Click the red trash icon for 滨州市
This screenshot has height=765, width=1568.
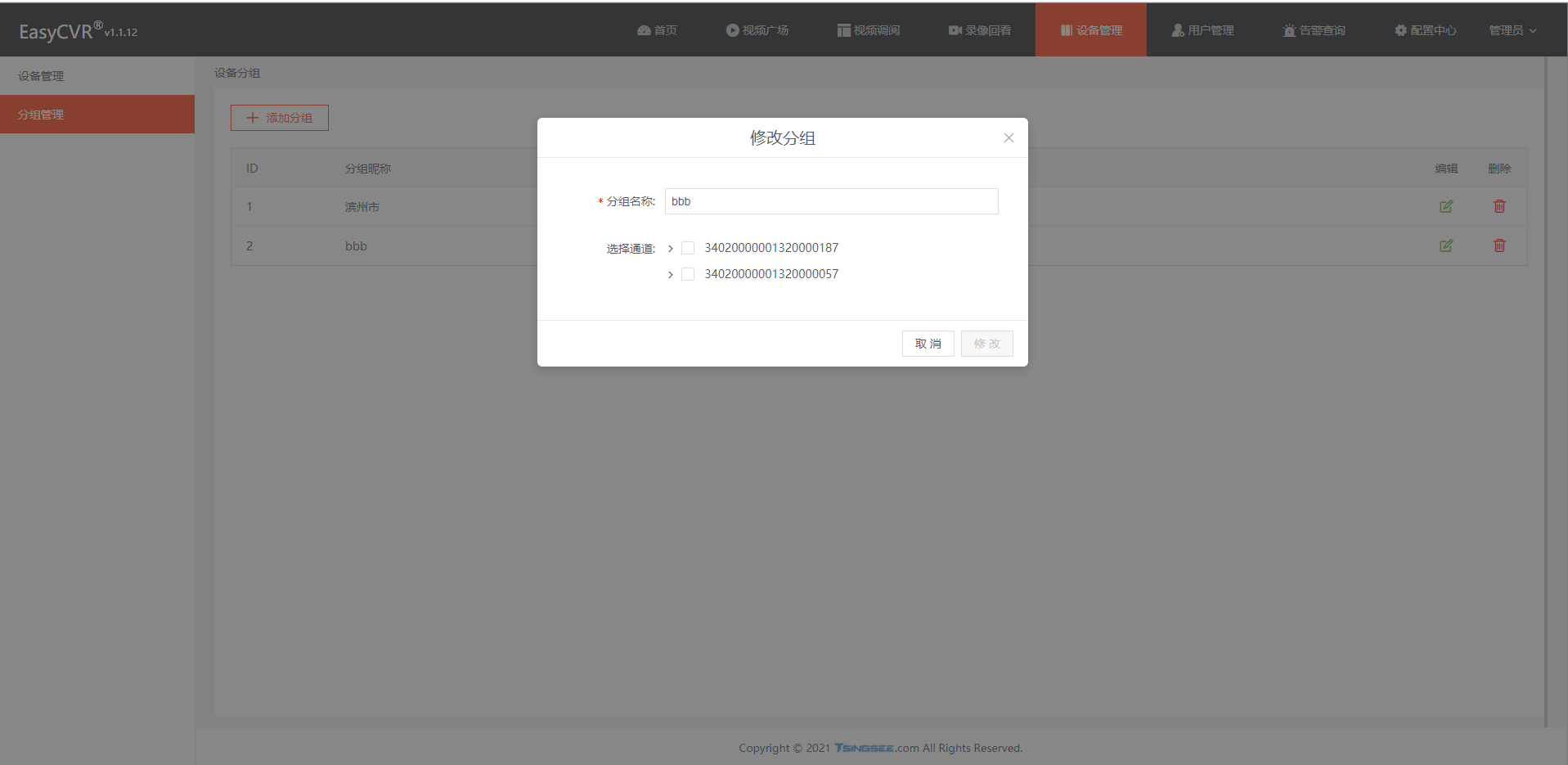[1498, 207]
